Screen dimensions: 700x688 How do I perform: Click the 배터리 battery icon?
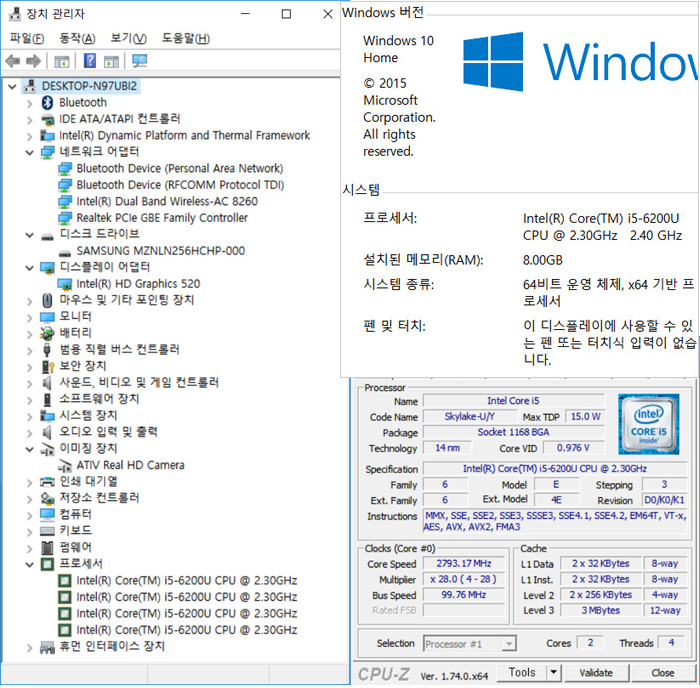(x=47, y=333)
